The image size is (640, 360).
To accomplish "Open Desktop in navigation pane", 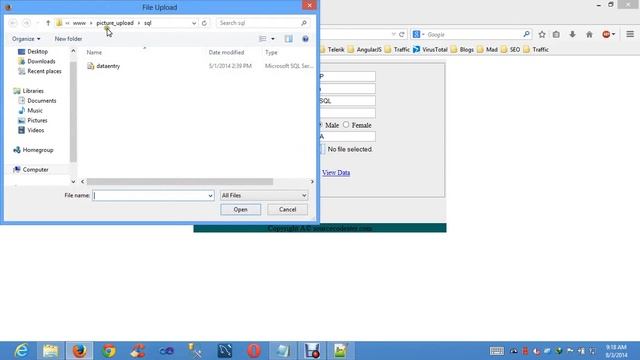I will pos(38,51).
